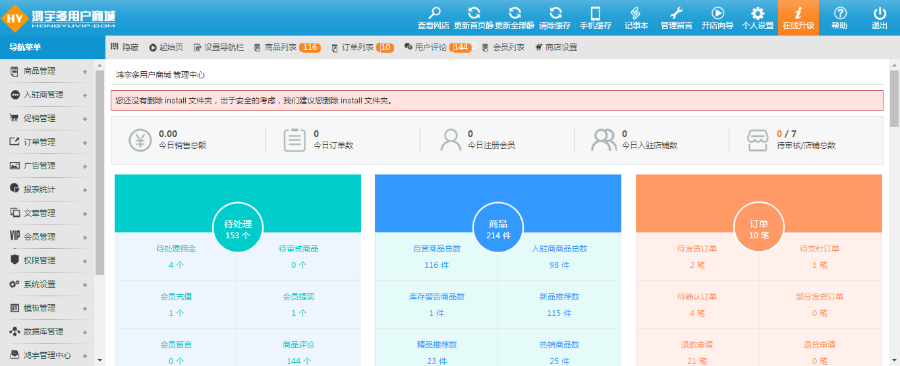Screen dimensions: 900x366
Task: Click the teal 待处理 153个 circle
Action: pos(238,227)
